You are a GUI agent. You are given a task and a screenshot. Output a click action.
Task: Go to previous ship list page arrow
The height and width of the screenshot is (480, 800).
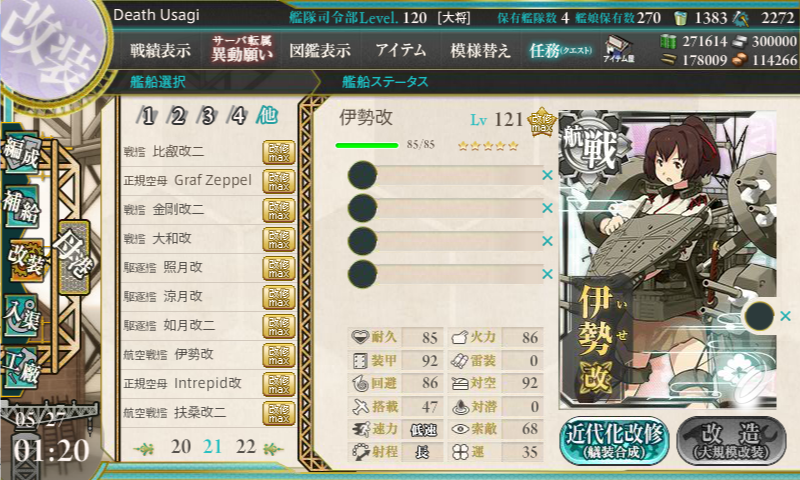coord(144,448)
